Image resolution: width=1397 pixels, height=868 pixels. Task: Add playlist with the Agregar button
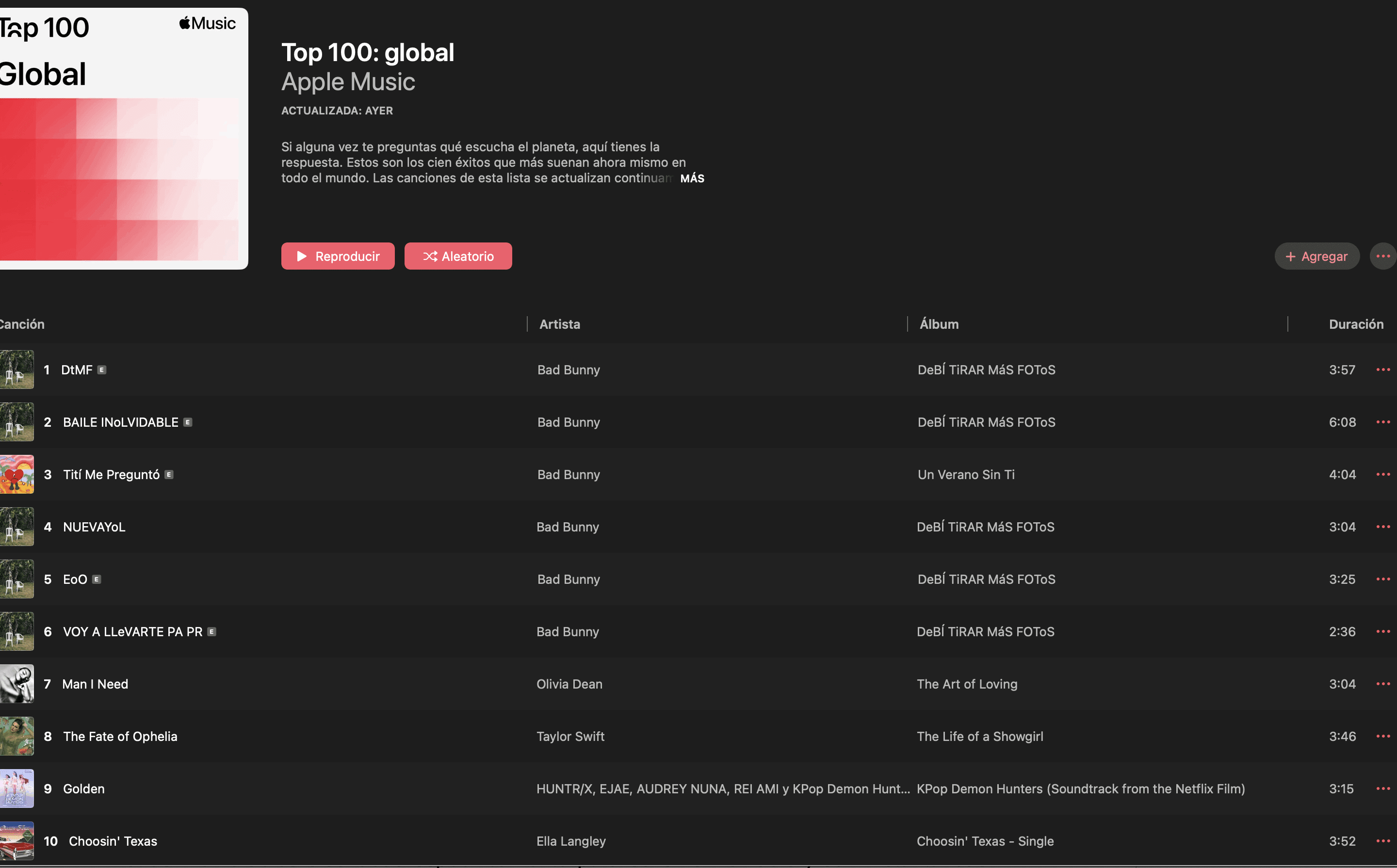1316,256
